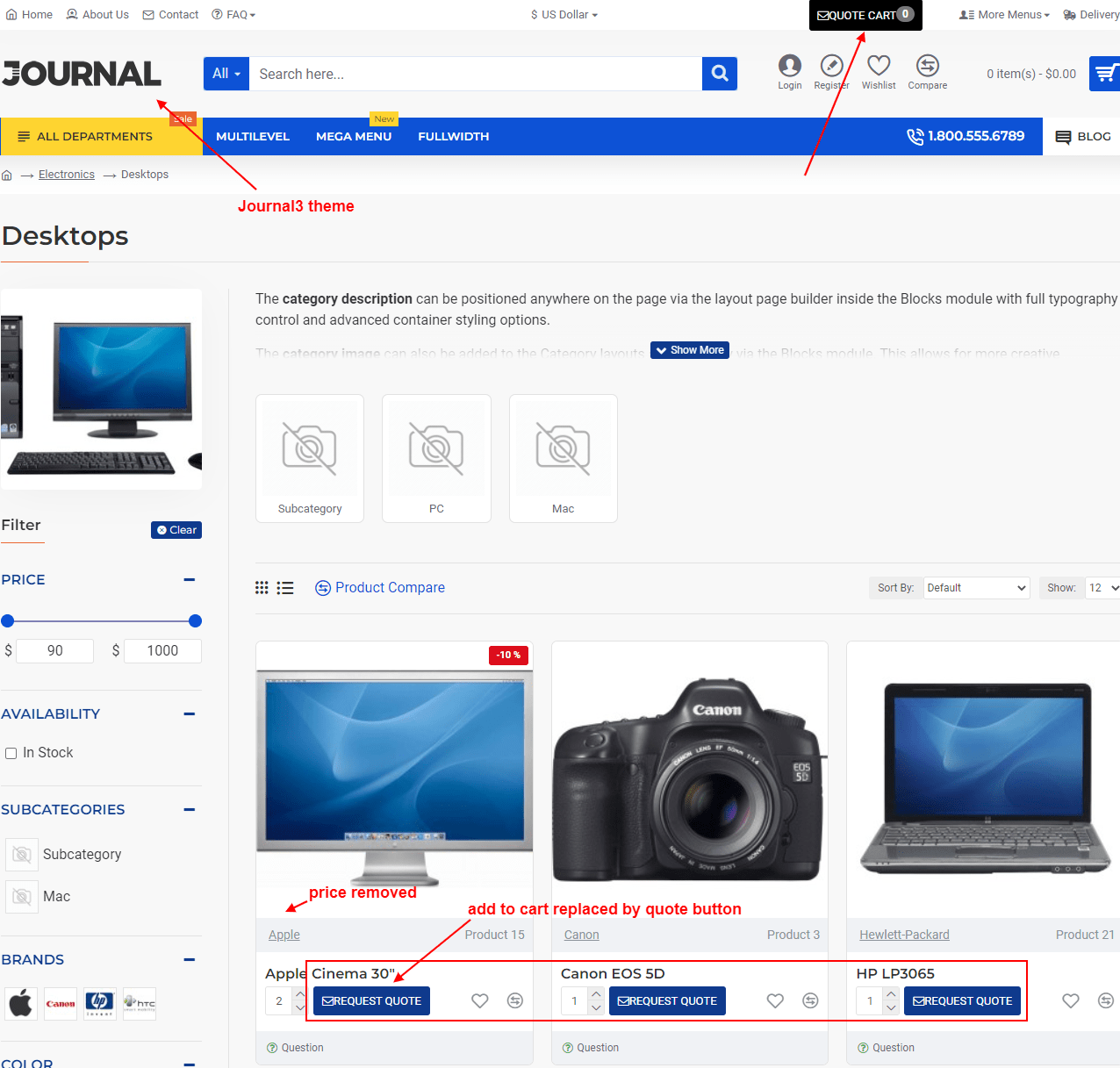Image resolution: width=1120 pixels, height=1068 pixels.
Task: Open the MULTILEVEL menu
Action: [253, 137]
